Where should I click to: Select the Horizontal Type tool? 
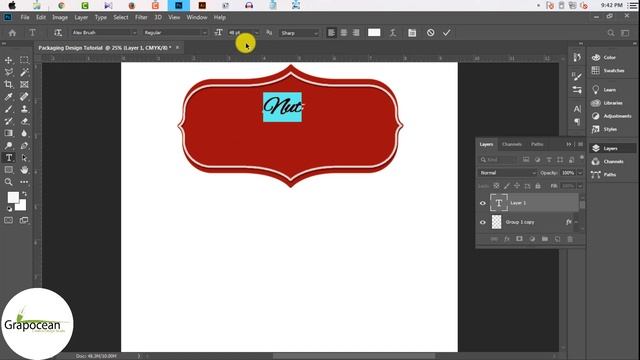pyautogui.click(x=9, y=158)
